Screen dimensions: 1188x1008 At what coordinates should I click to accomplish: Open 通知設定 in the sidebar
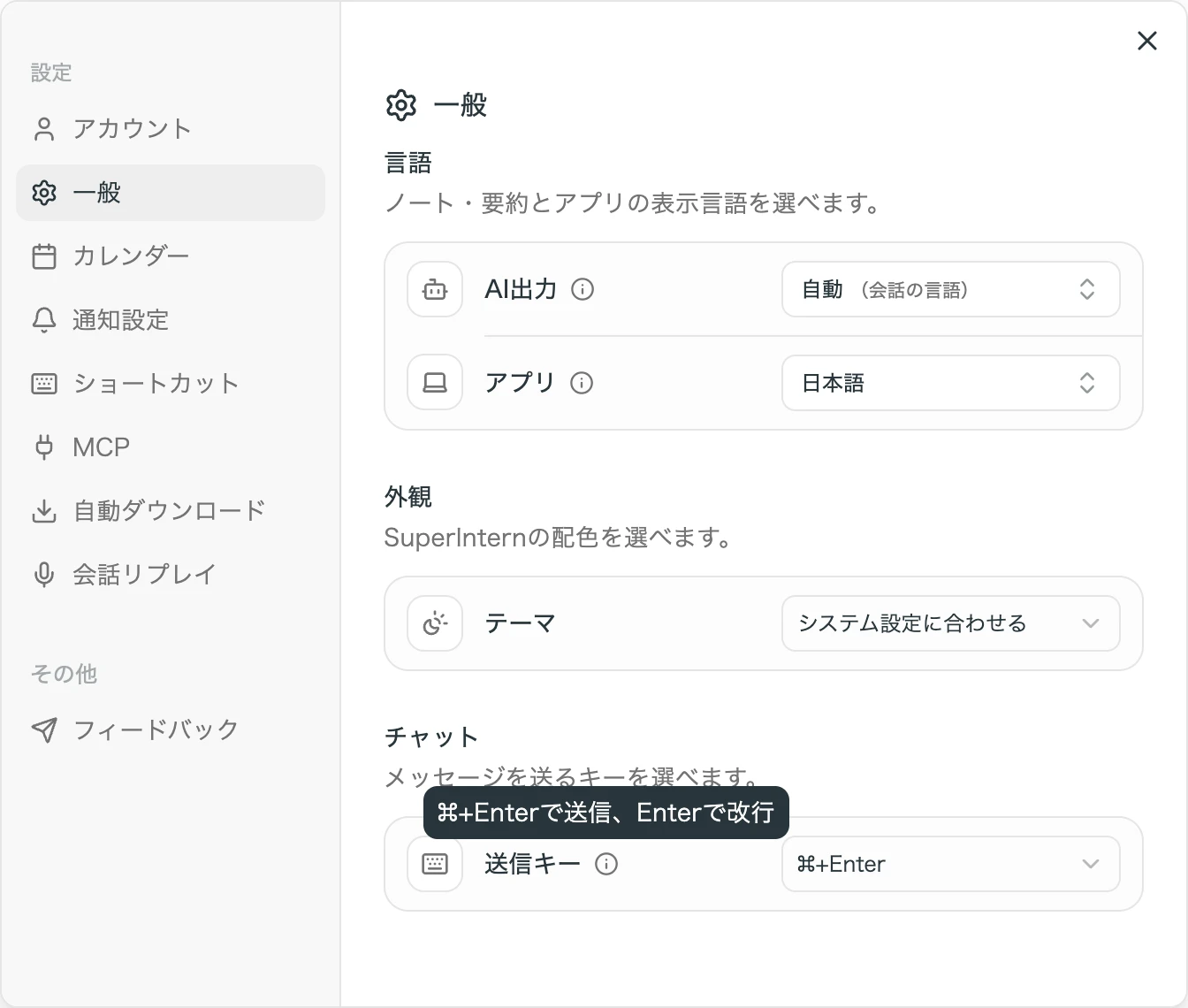(170, 320)
